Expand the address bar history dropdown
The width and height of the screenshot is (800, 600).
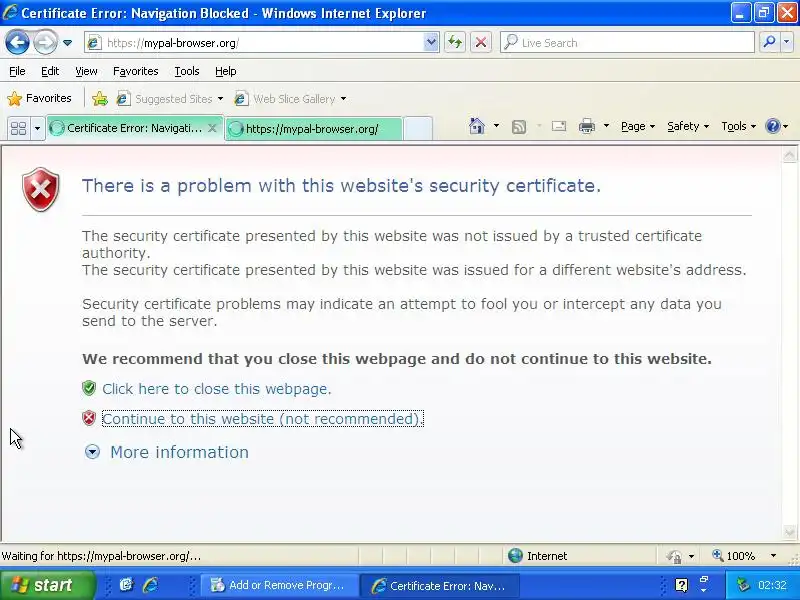pyautogui.click(x=431, y=43)
